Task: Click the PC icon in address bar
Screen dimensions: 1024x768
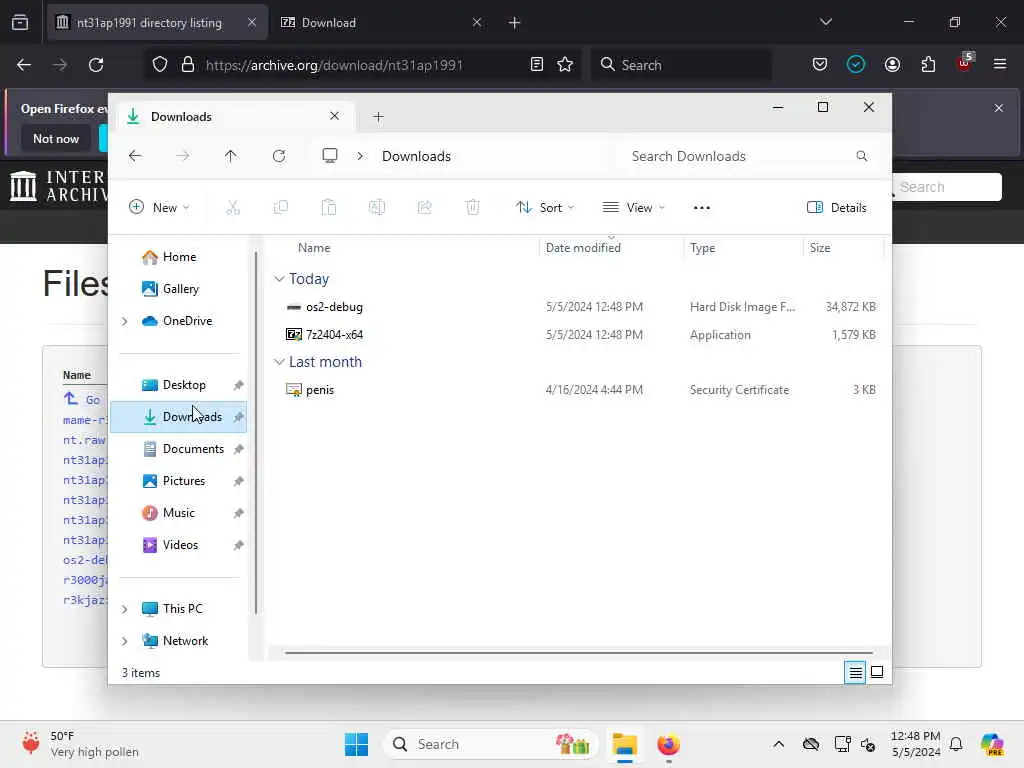Action: pyautogui.click(x=330, y=156)
